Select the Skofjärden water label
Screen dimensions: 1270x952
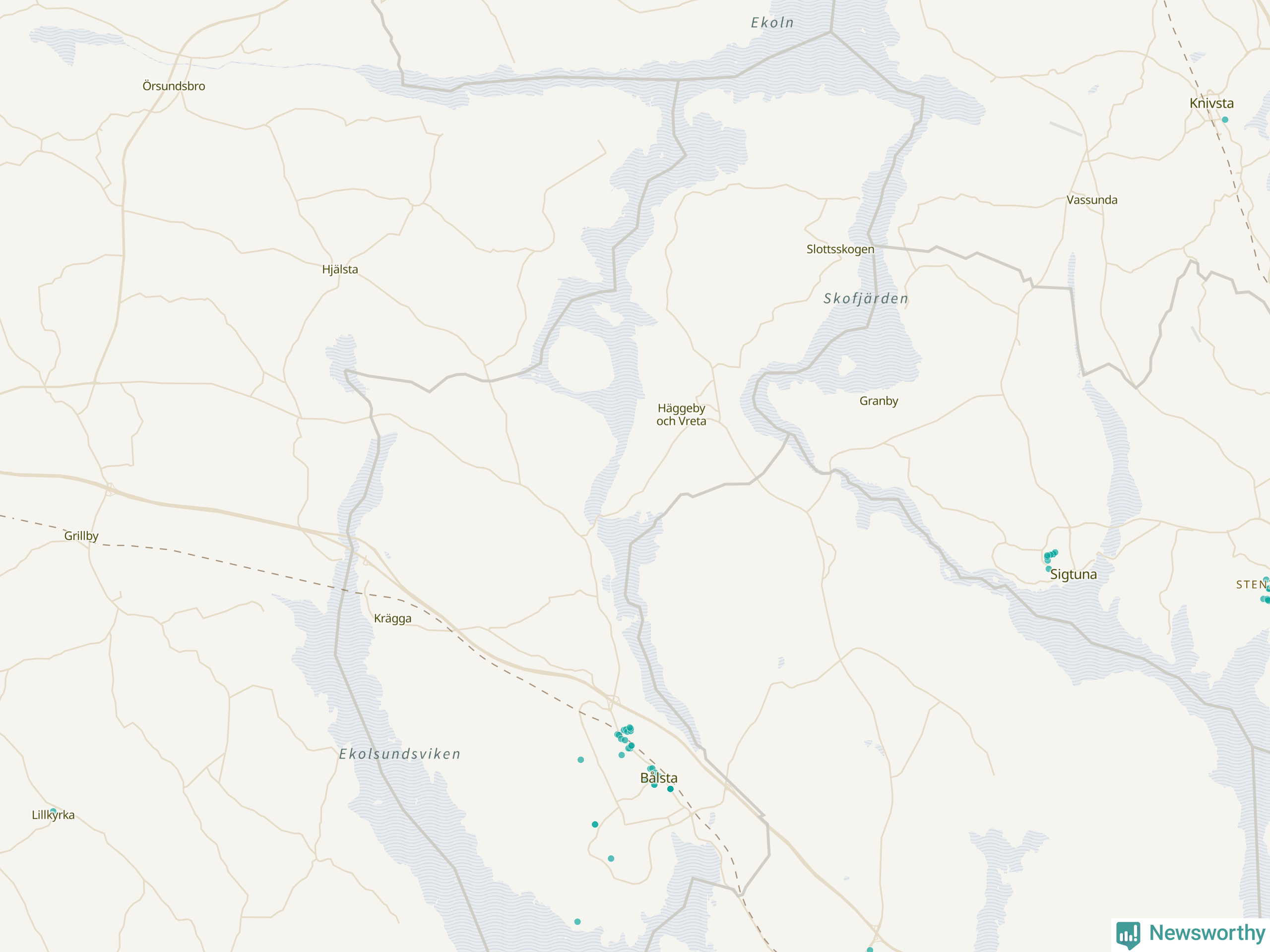(x=866, y=298)
